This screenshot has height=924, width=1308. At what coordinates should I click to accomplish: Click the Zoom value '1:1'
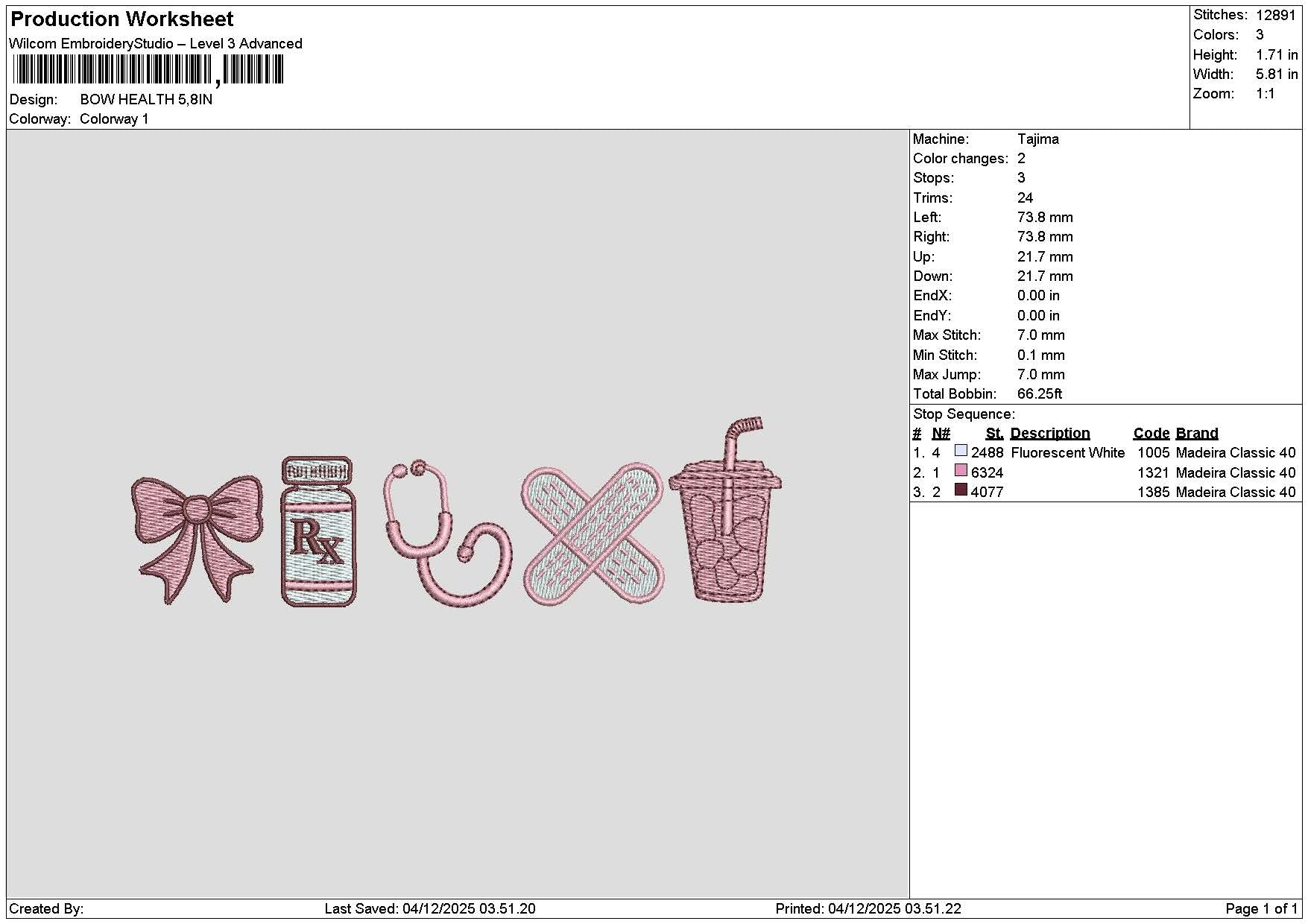click(x=1265, y=94)
